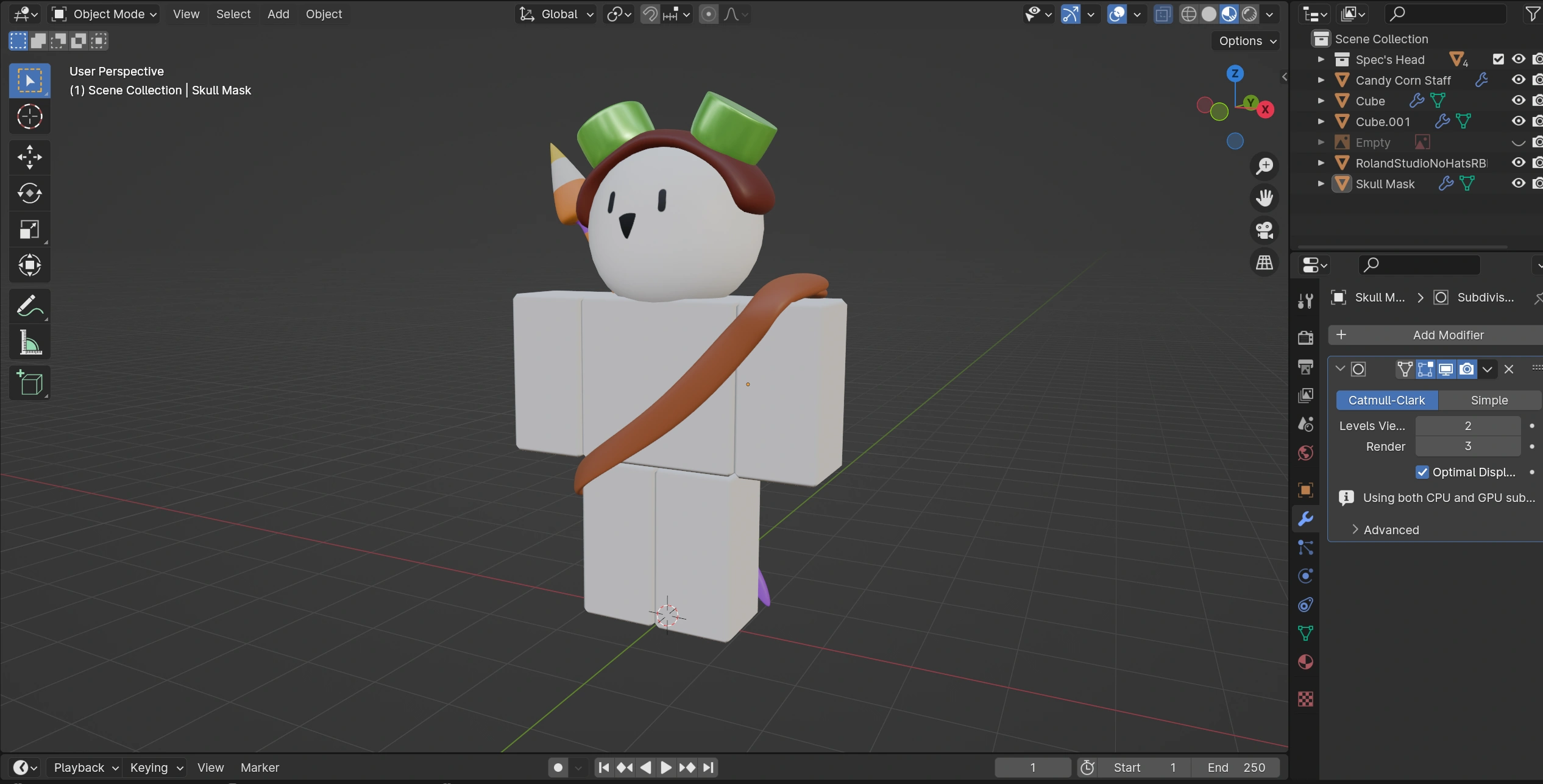Viewport: 1543px width, 784px height.
Task: Select the Move tool
Action: click(x=29, y=157)
